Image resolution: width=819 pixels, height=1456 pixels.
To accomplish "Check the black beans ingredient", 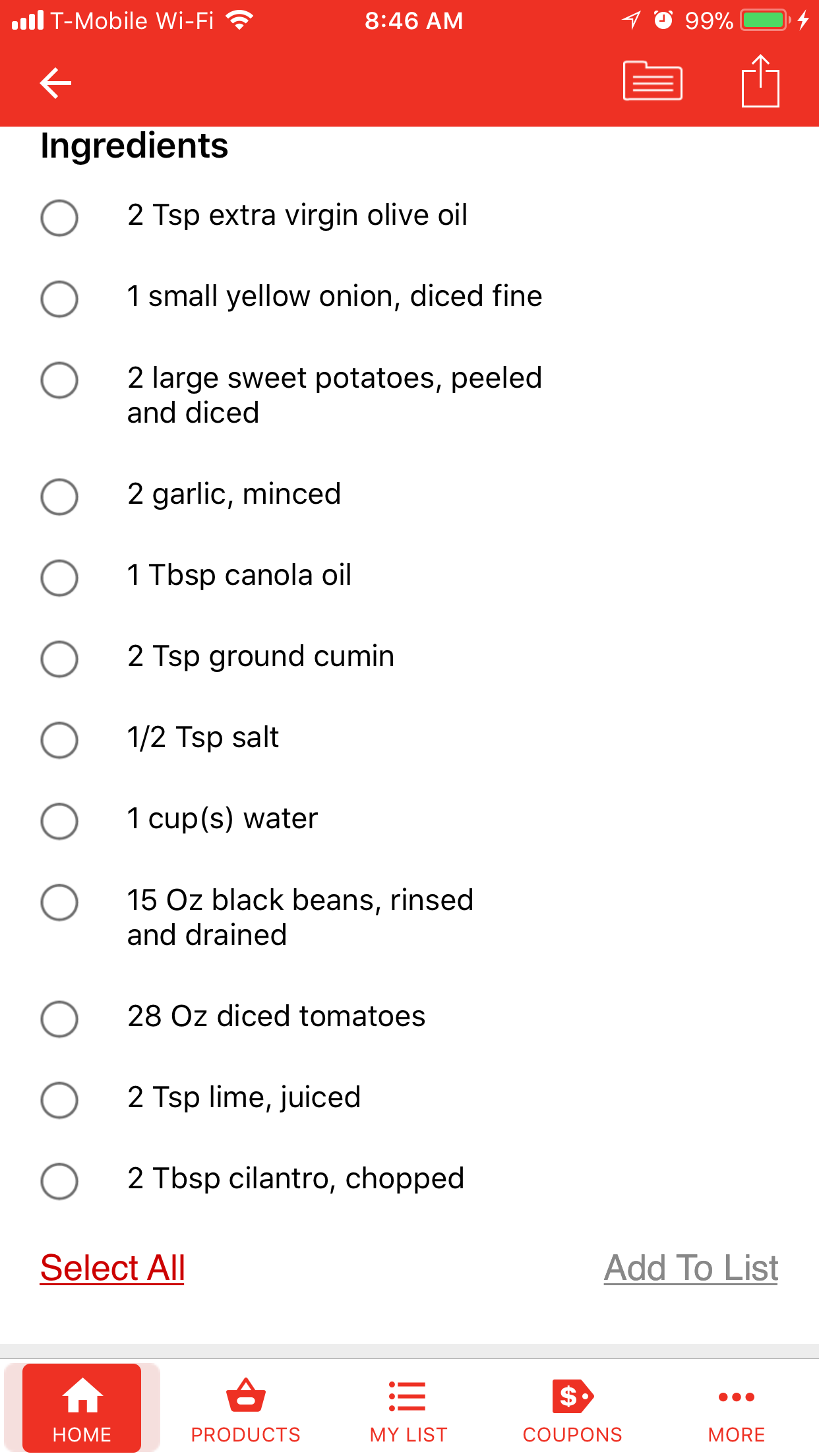I will click(x=59, y=902).
